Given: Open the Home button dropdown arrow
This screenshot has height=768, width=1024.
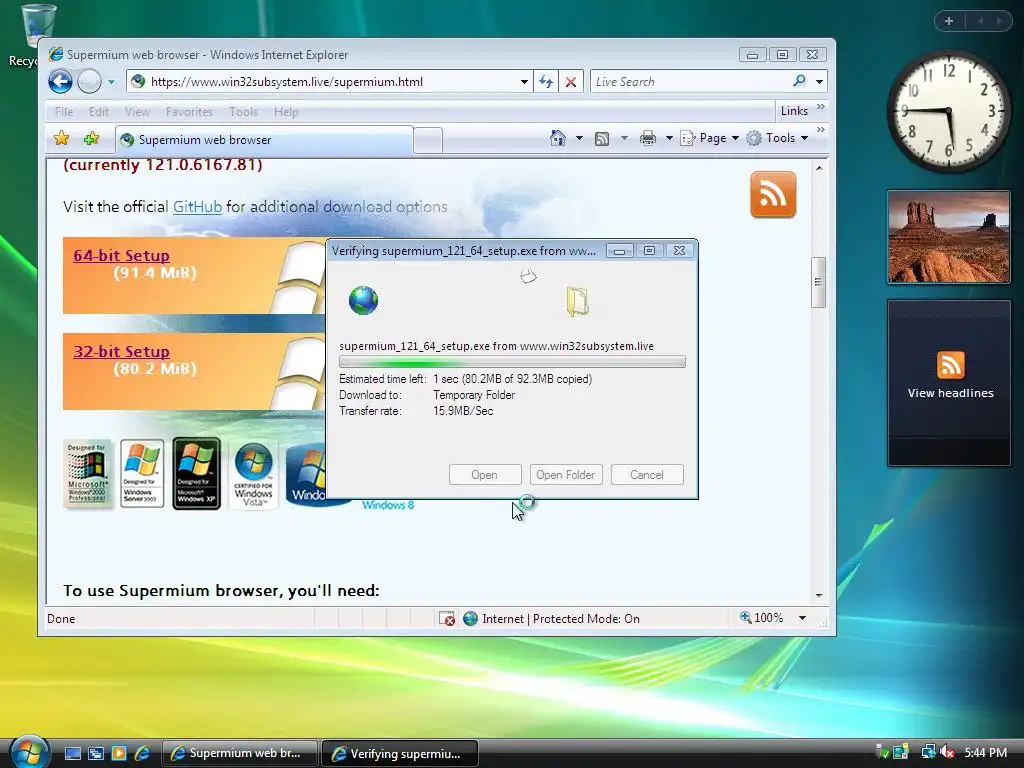Looking at the screenshot, I should (579, 138).
